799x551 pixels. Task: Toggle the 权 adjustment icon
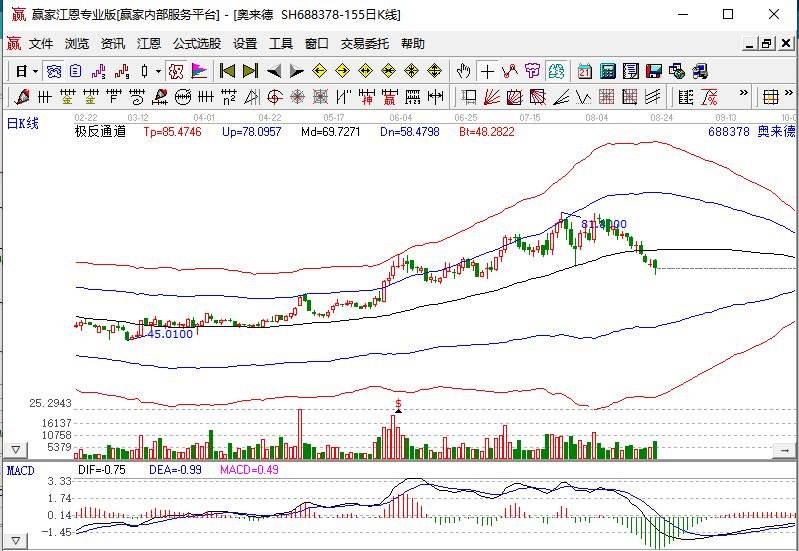[176, 71]
